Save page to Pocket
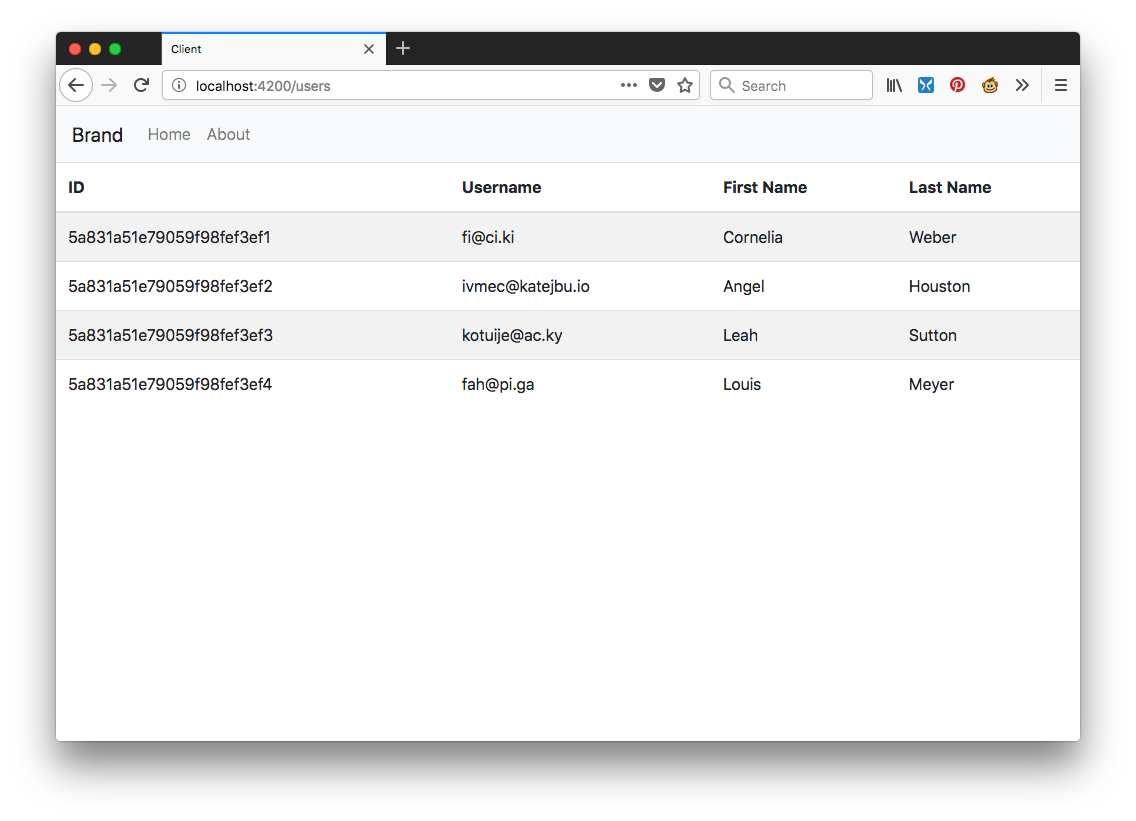 point(657,86)
